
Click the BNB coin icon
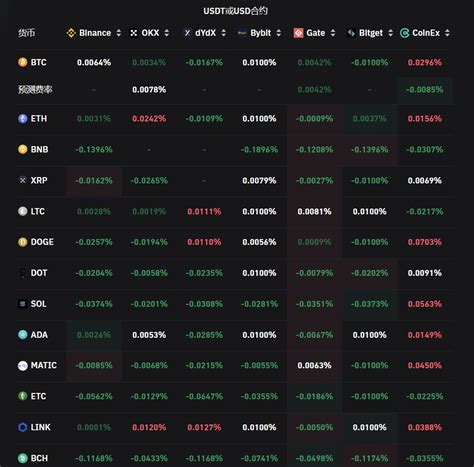[23, 149]
